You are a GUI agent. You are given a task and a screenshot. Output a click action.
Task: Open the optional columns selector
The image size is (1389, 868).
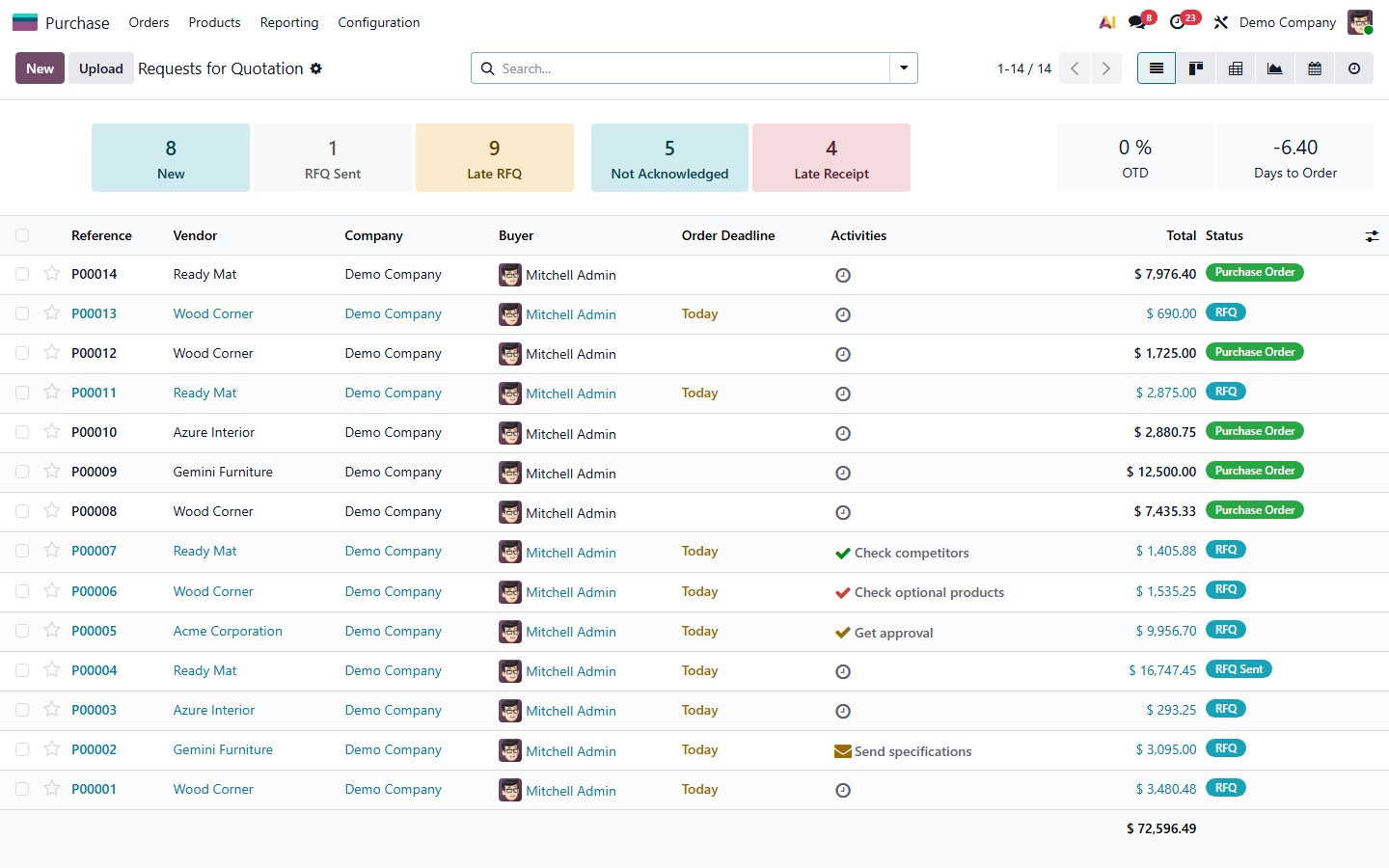coord(1372,236)
